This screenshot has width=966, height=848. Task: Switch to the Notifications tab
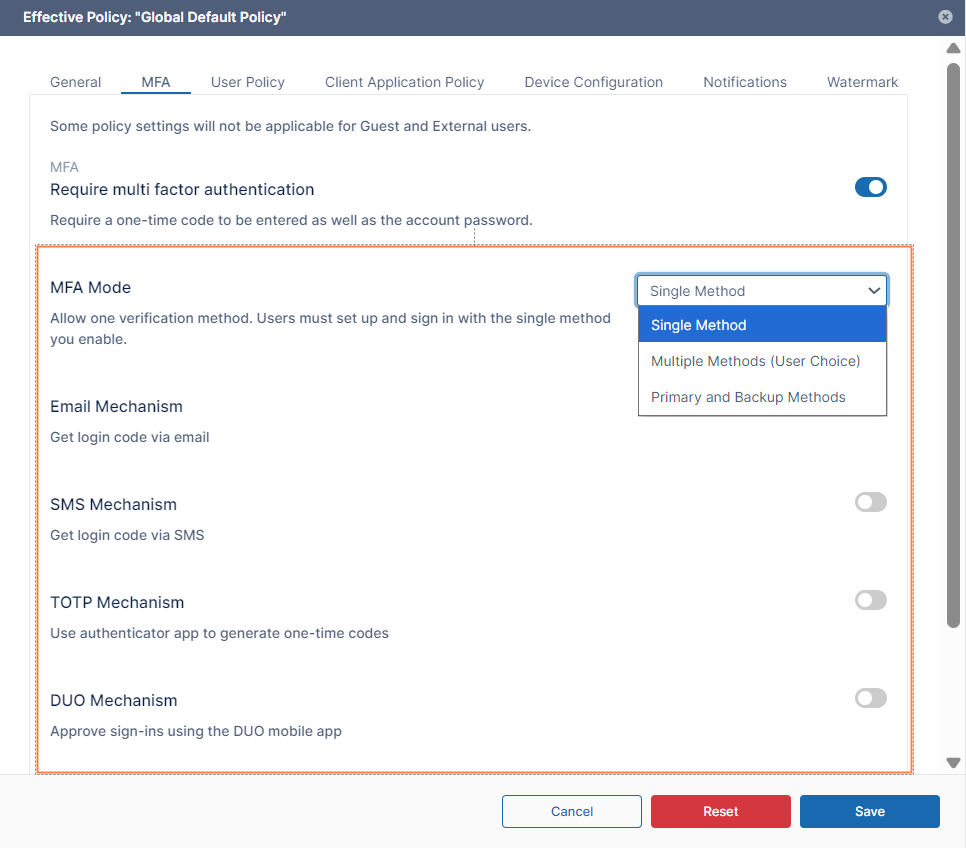[744, 82]
